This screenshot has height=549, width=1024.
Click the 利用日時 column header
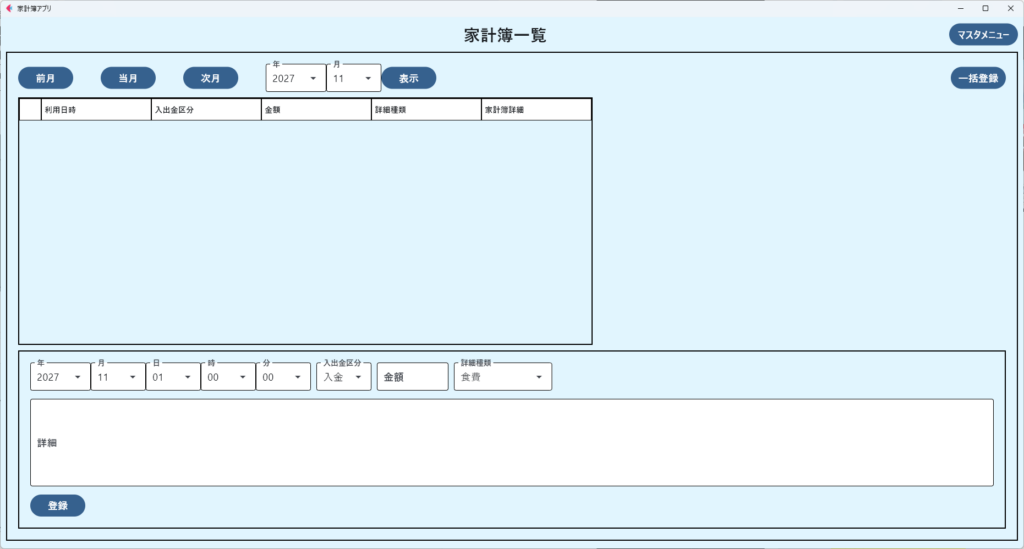95,110
